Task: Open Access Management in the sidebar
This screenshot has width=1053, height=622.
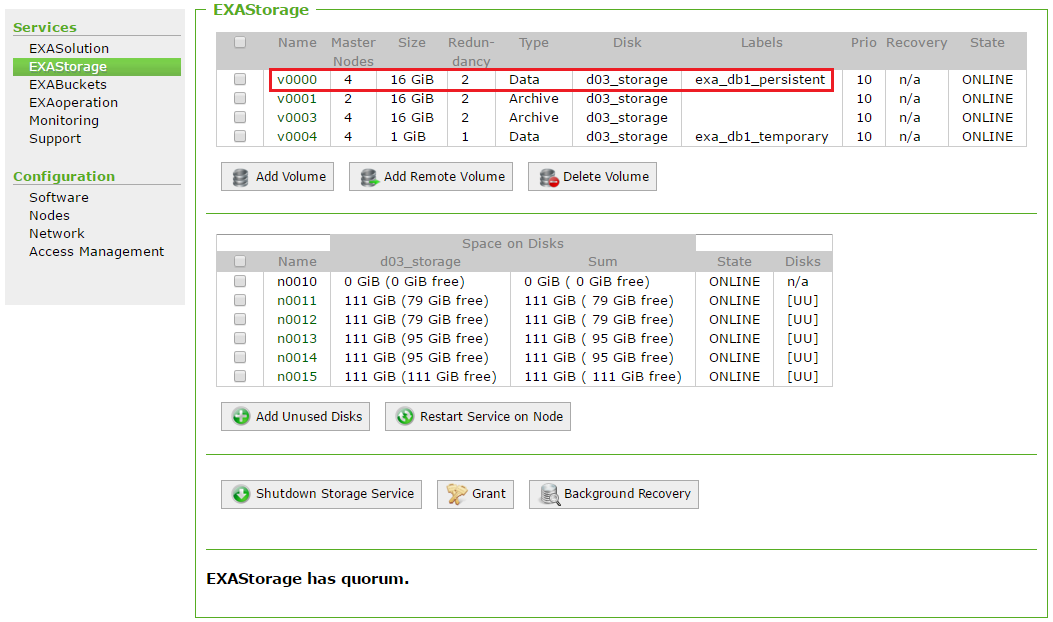Action: [x=96, y=252]
